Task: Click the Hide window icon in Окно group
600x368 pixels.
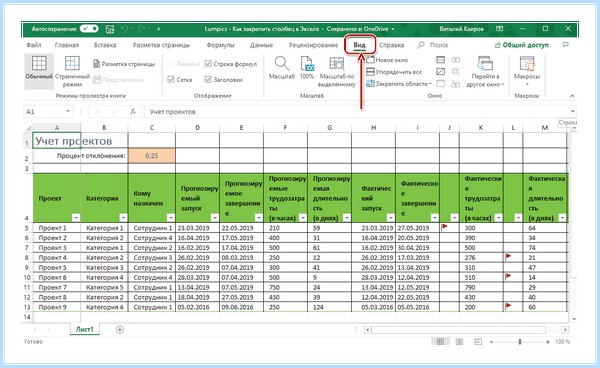Action: pyautogui.click(x=441, y=72)
